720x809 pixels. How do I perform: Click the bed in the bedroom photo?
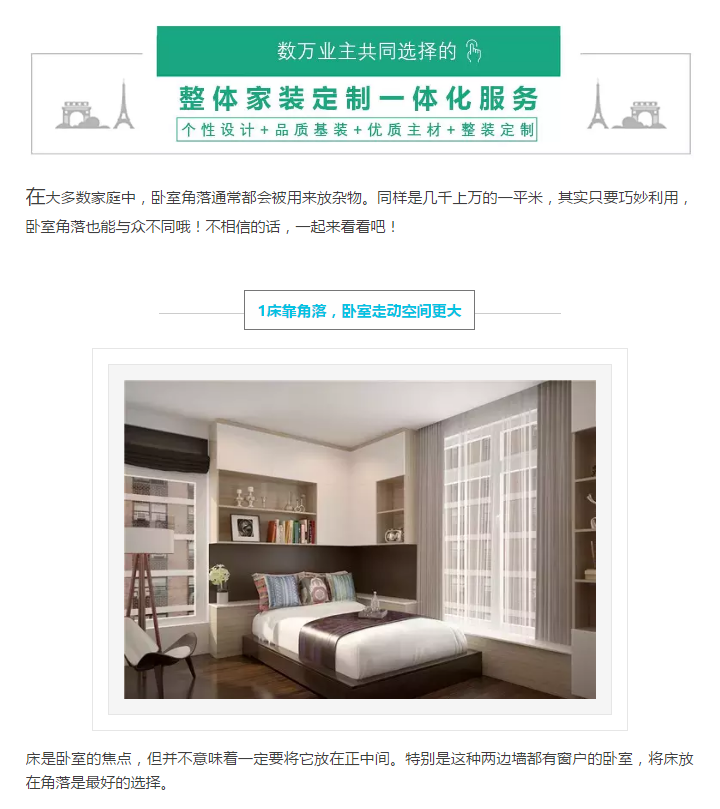pyautogui.click(x=361, y=640)
